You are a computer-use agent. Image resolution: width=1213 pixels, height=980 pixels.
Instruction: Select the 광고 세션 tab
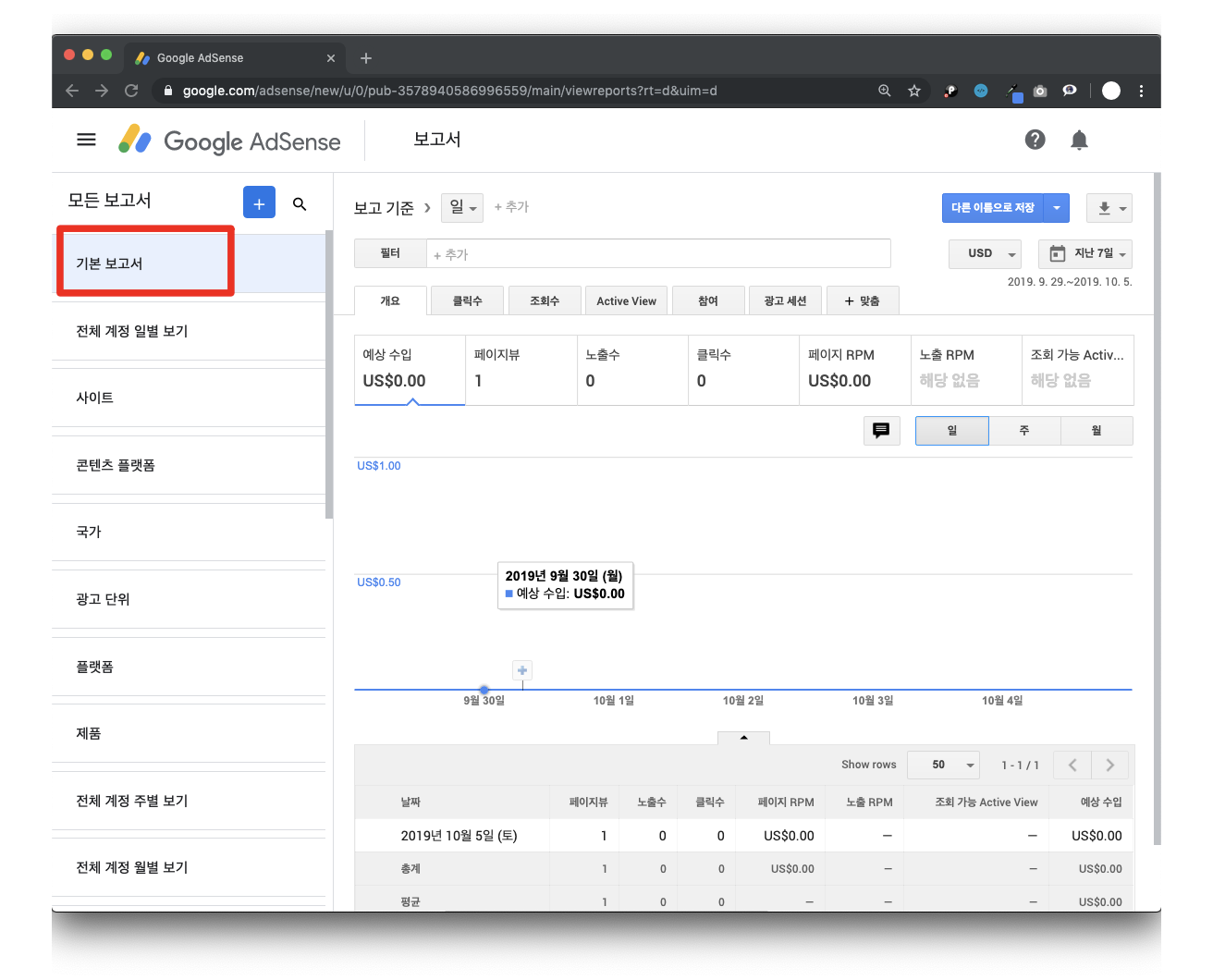point(785,300)
